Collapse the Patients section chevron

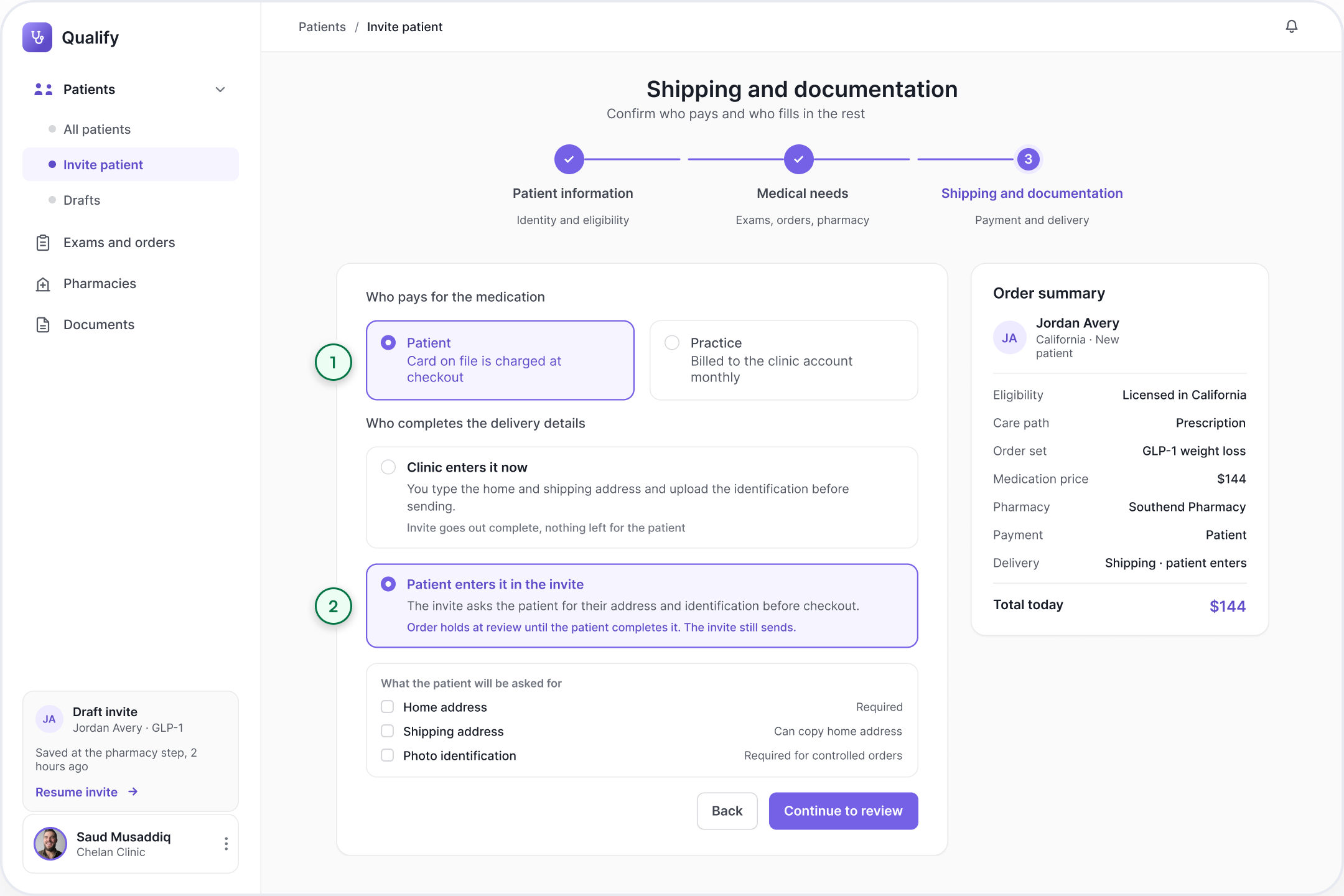pyautogui.click(x=220, y=90)
